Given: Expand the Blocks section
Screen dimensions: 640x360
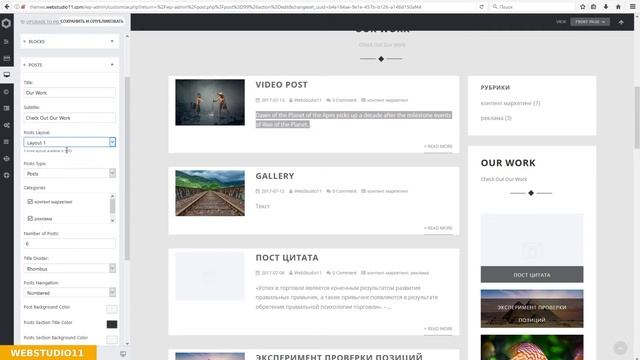Looking at the screenshot, I should [x=70, y=41].
